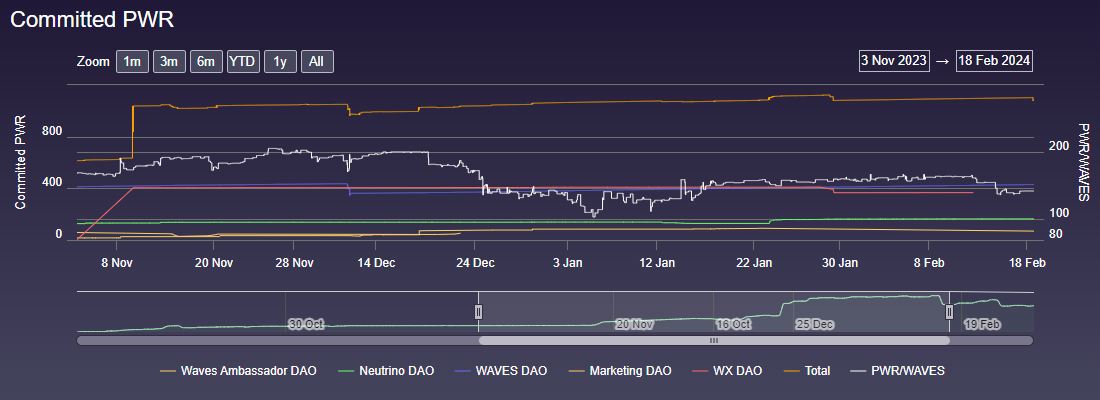
Task: Click the '100' right axis value
Action: (1058, 213)
